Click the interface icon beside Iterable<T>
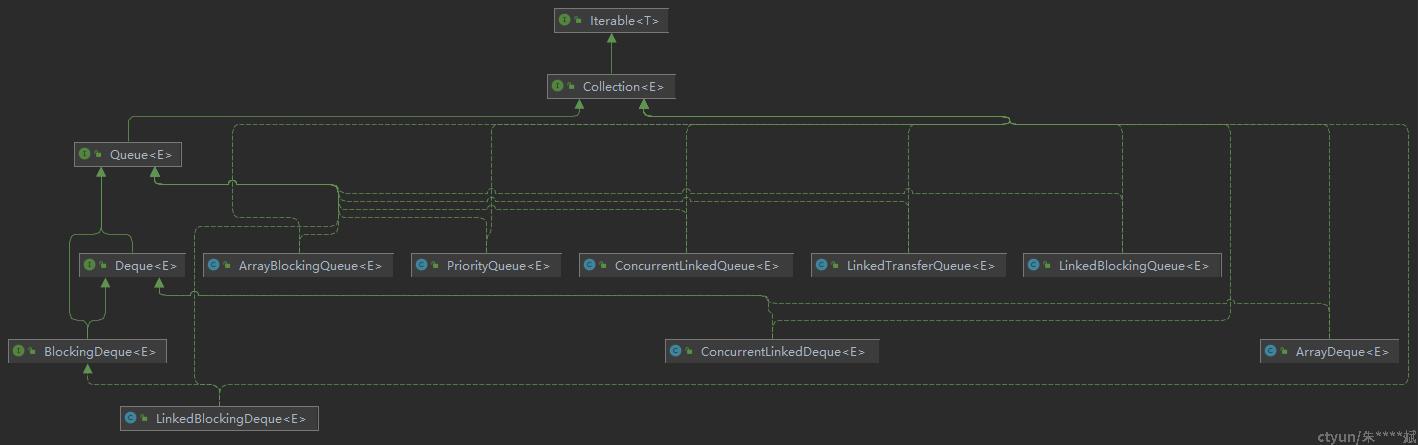This screenshot has width=1418, height=445. pos(565,20)
